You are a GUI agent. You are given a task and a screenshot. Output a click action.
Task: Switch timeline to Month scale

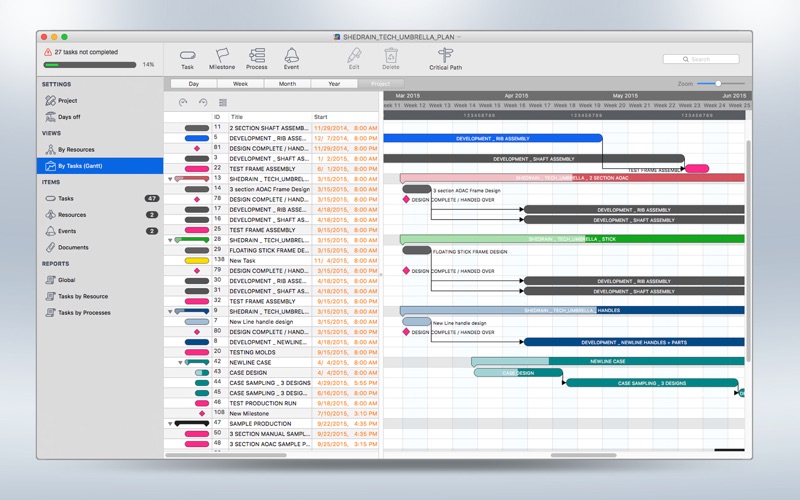click(x=287, y=84)
